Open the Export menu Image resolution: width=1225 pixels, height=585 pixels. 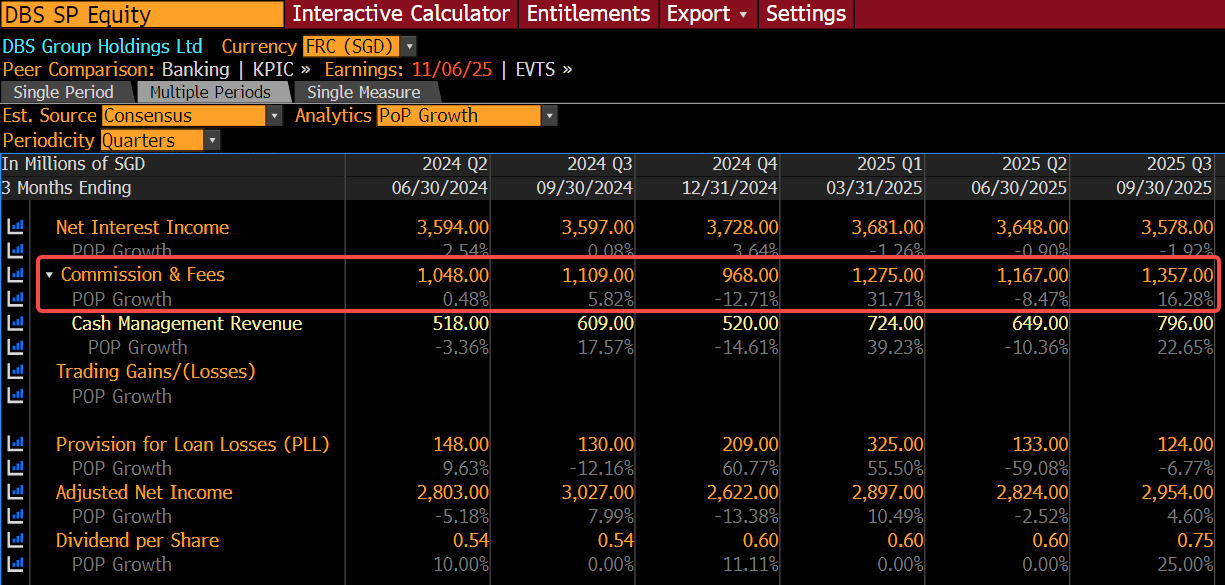707,14
